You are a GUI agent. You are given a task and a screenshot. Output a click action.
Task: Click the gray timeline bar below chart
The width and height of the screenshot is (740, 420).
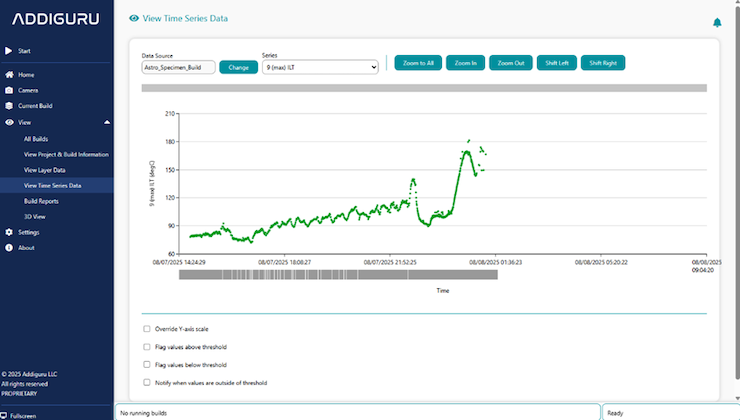[337, 274]
